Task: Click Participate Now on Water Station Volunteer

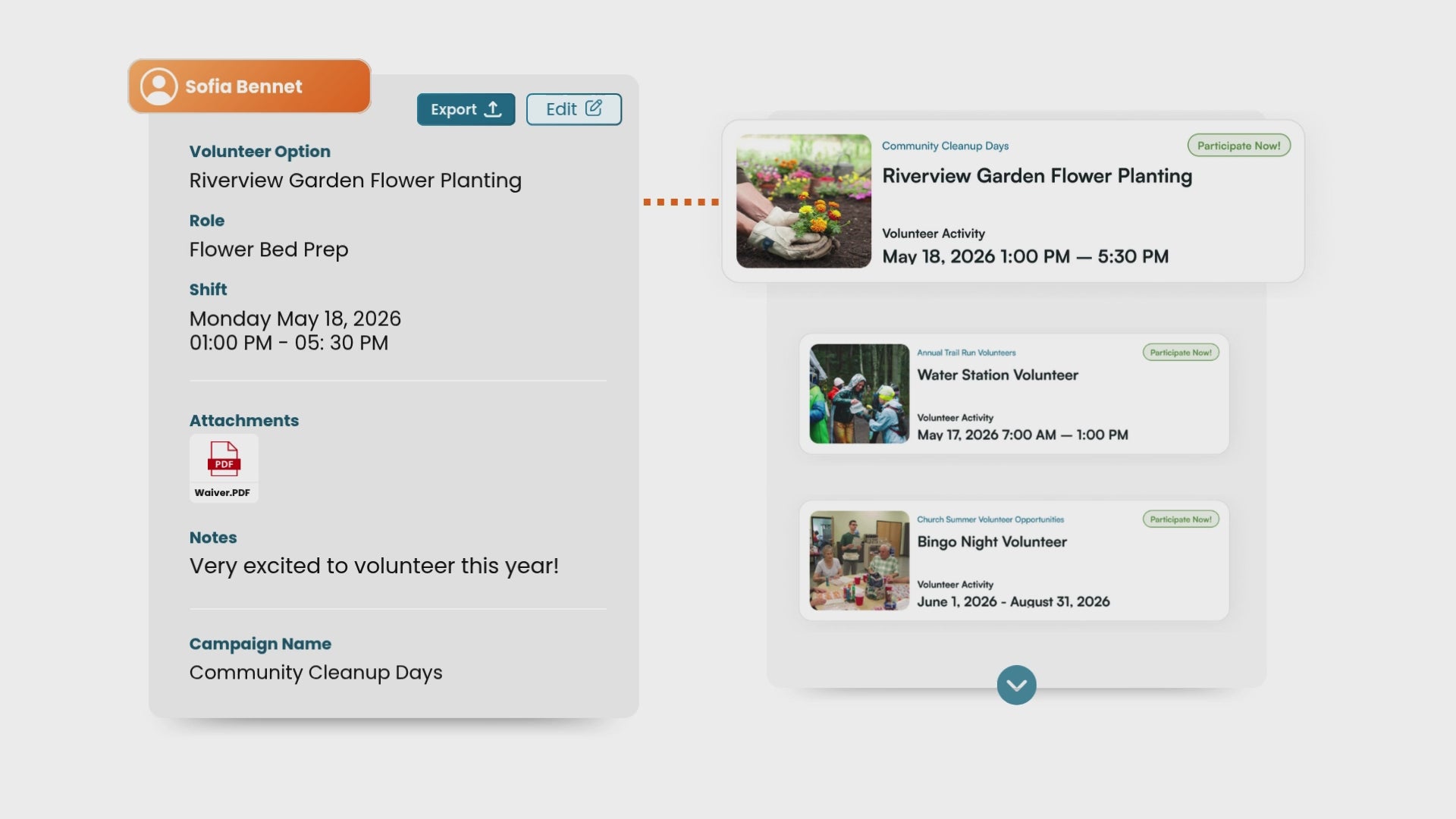Action: [x=1180, y=353]
